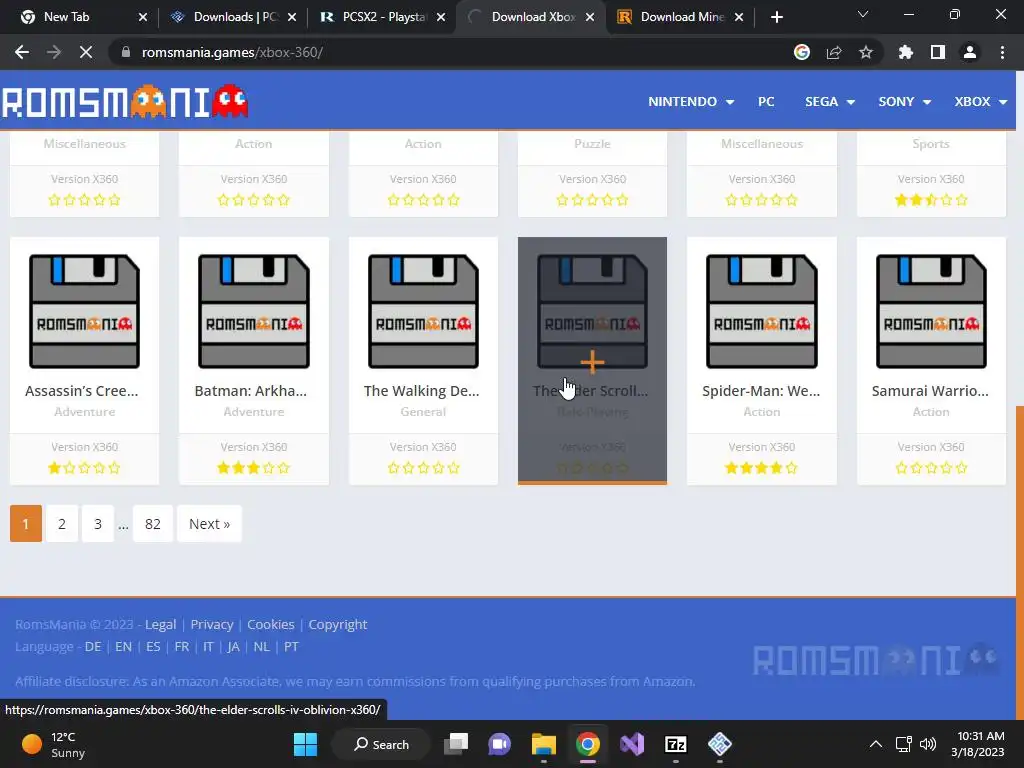
Task: Open taskbar Search box
Action: (x=381, y=744)
